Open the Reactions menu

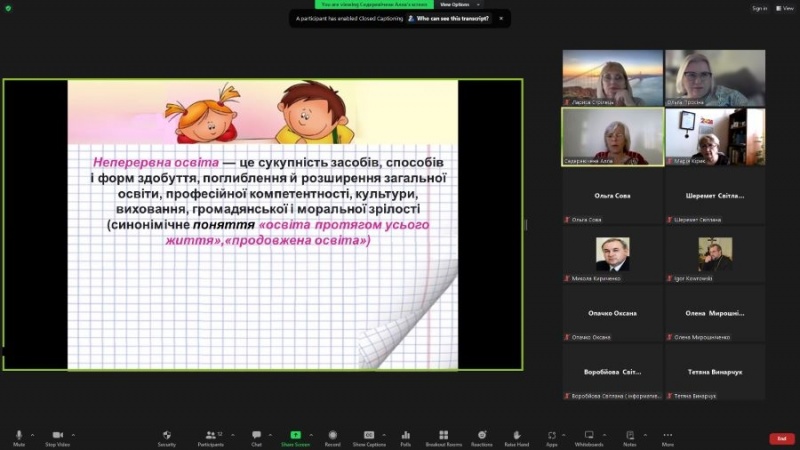point(482,437)
